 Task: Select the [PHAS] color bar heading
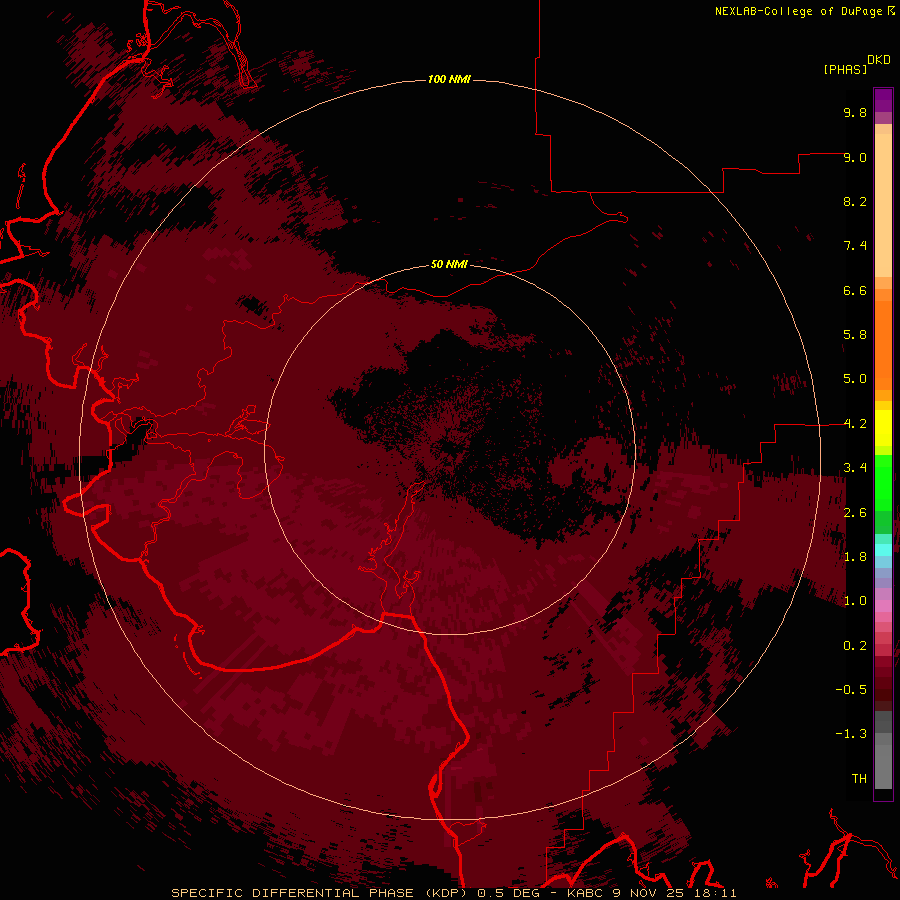click(845, 69)
